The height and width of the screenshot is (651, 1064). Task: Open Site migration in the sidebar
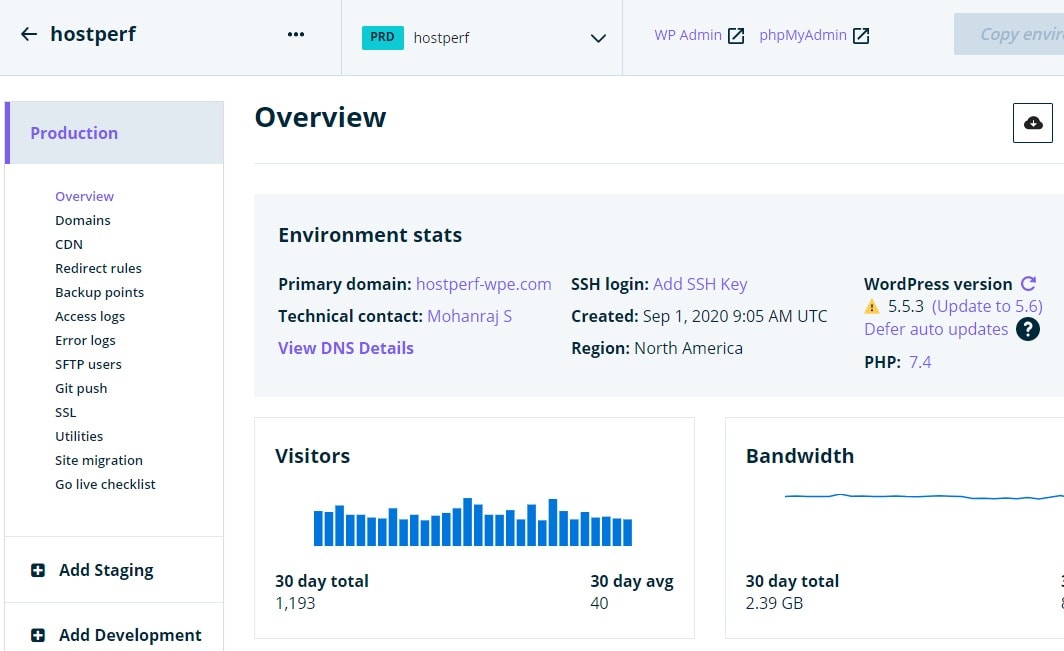click(99, 460)
